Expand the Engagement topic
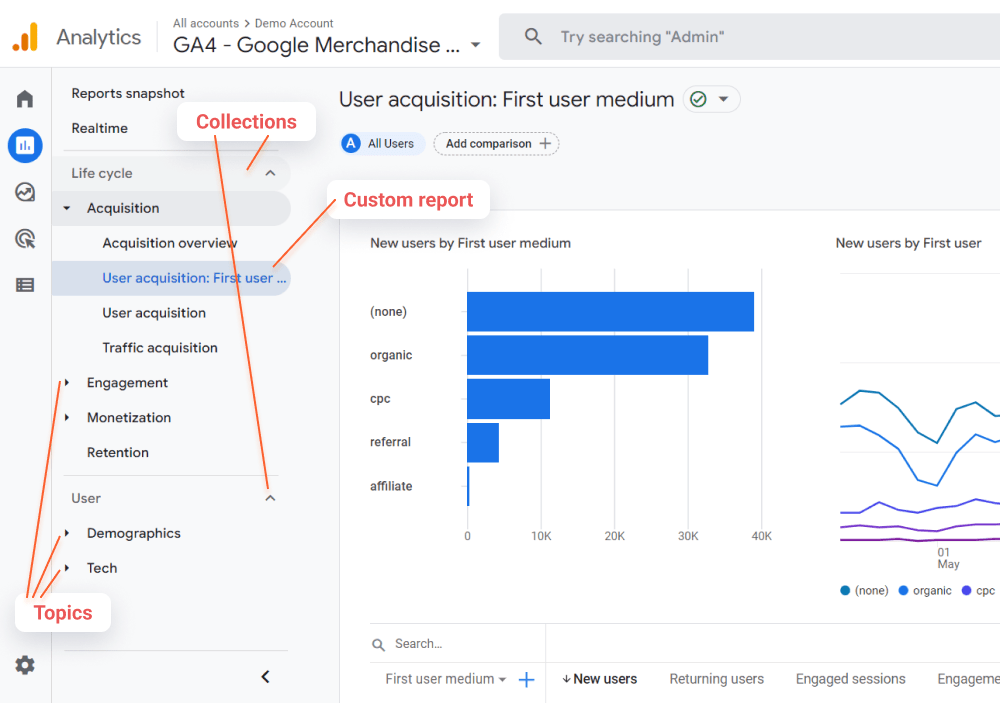This screenshot has width=1000, height=703. tap(67, 383)
